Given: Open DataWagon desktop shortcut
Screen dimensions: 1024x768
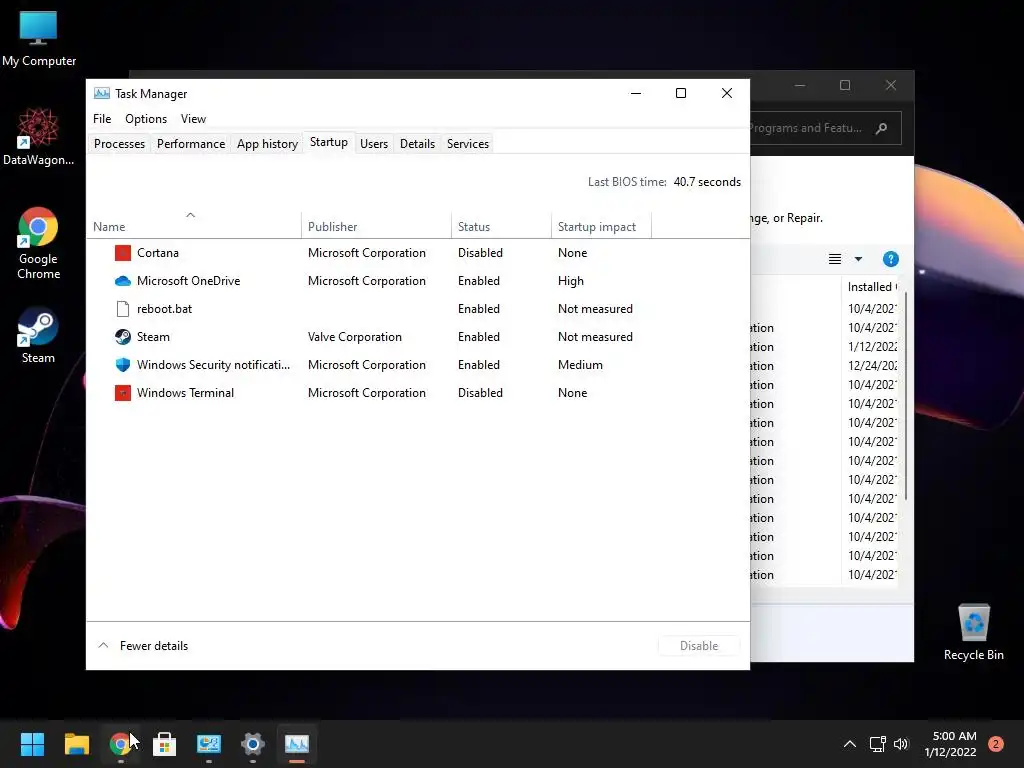Looking at the screenshot, I should (39, 136).
